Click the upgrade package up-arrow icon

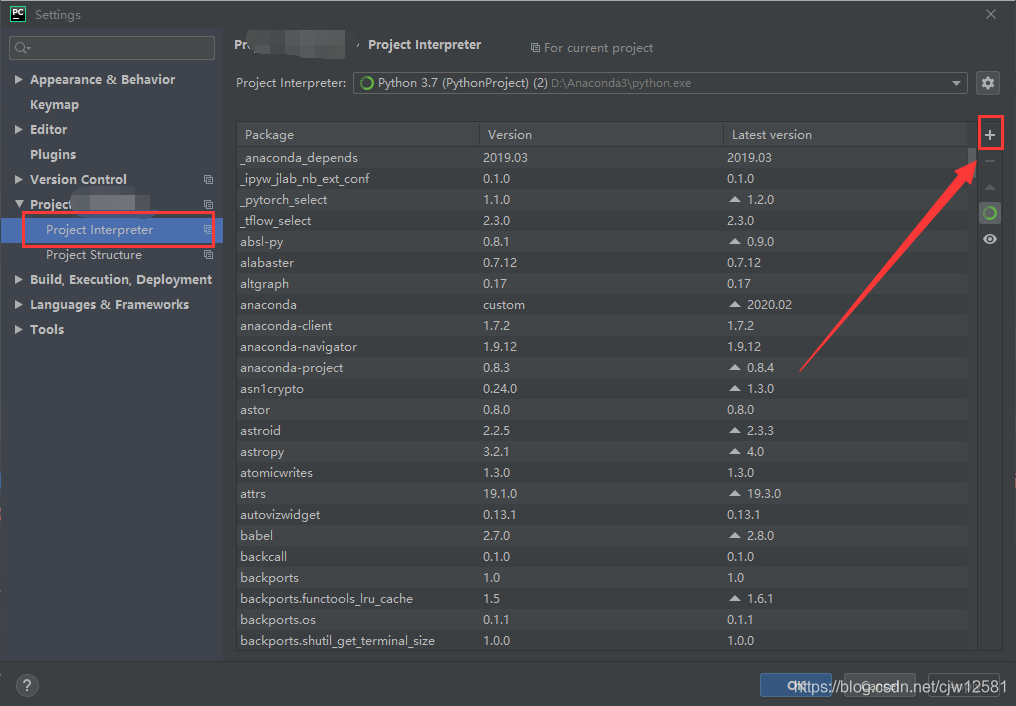[x=989, y=187]
